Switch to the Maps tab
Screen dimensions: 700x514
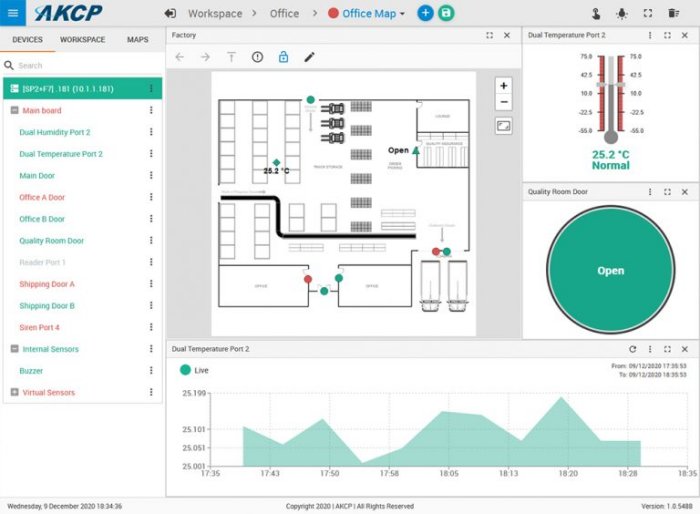pos(138,40)
